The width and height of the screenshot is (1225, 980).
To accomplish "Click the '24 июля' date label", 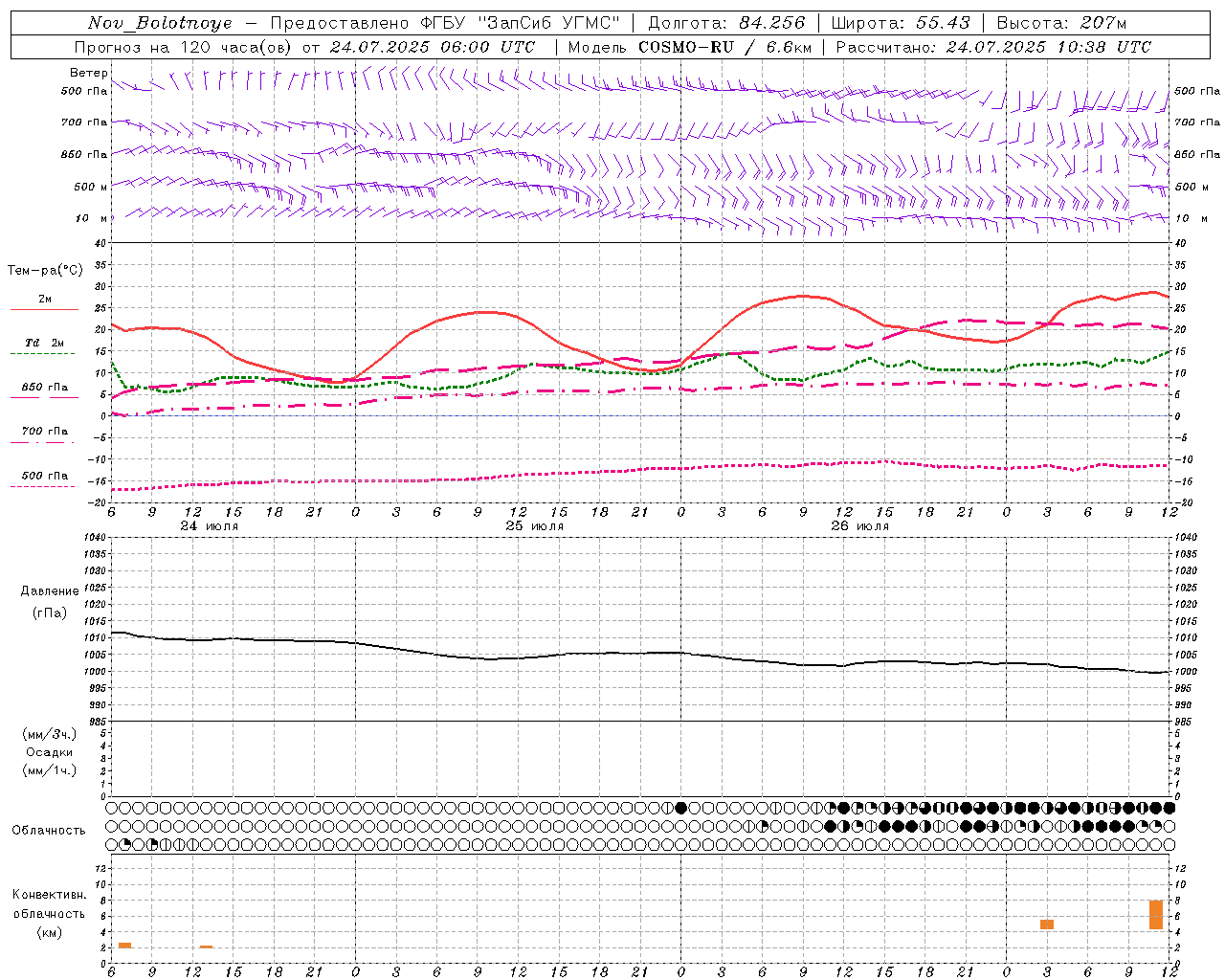I will click(210, 526).
